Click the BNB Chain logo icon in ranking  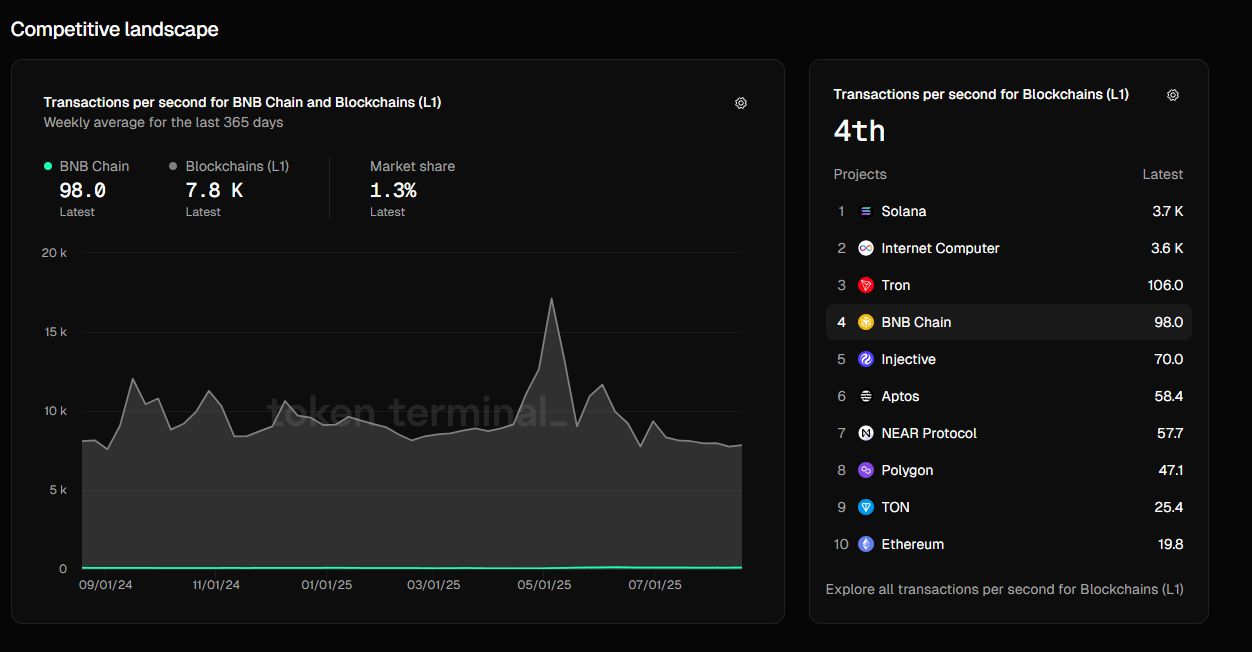866,322
